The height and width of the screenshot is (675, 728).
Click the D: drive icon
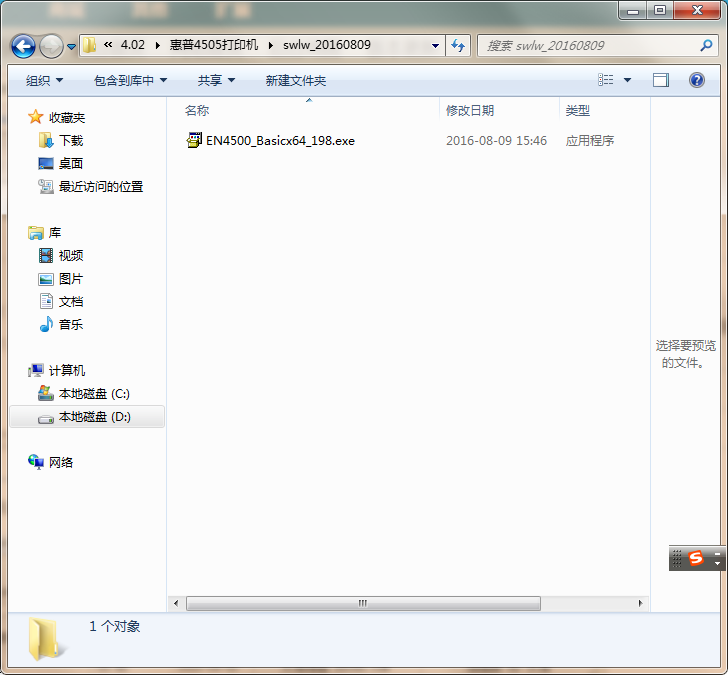click(x=46, y=419)
